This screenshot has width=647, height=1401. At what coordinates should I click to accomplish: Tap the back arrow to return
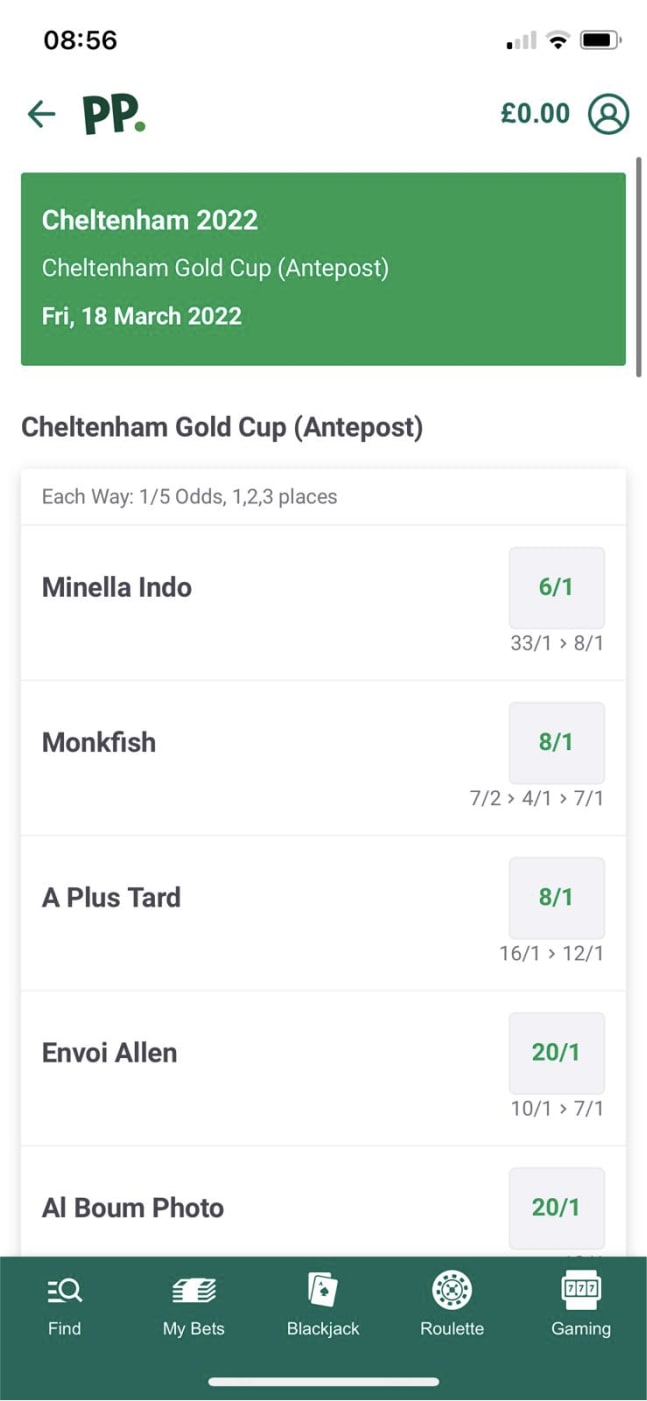click(x=40, y=113)
